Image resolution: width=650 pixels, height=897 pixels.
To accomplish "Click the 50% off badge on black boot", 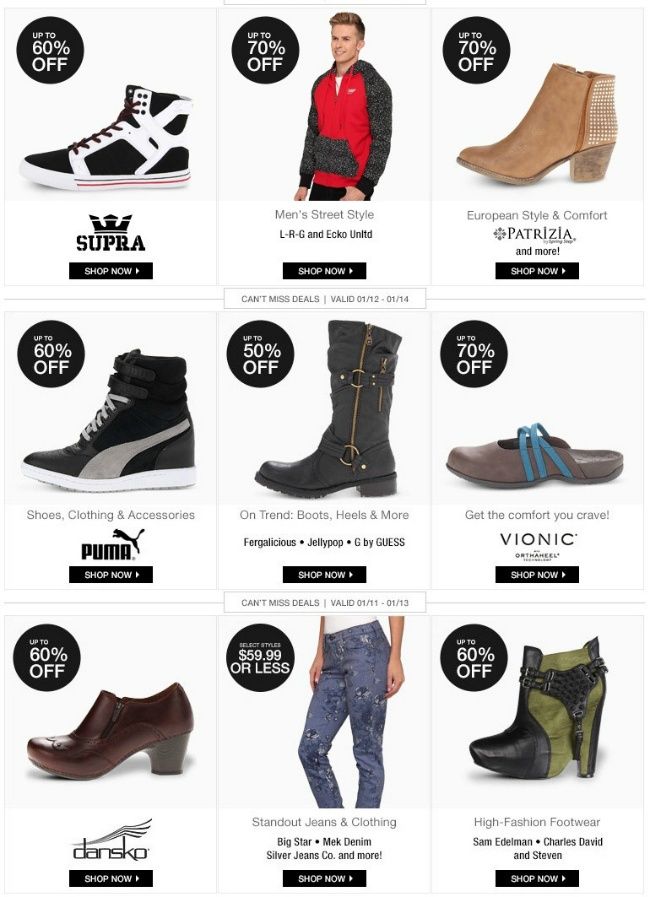I will point(260,354).
